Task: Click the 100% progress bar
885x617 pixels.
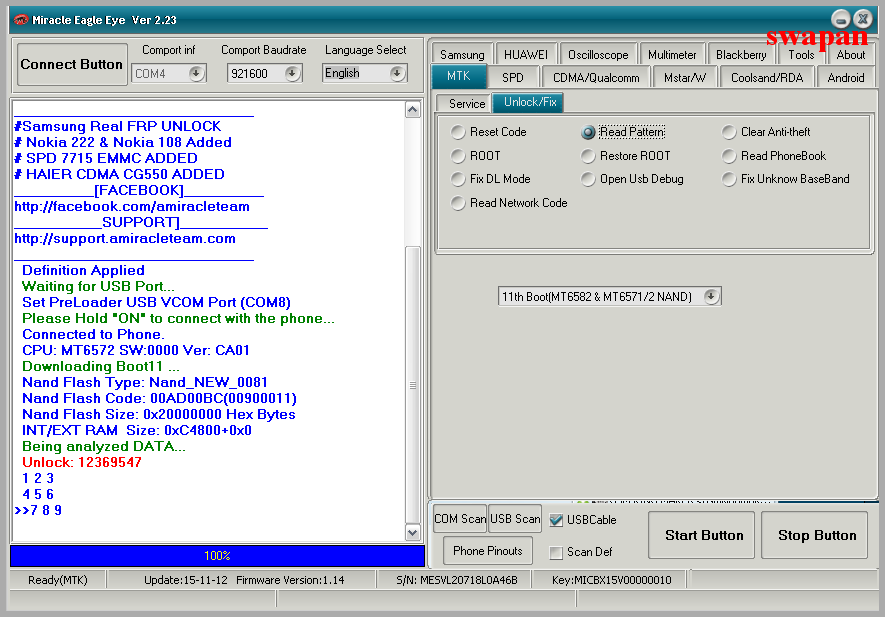Action: click(217, 555)
